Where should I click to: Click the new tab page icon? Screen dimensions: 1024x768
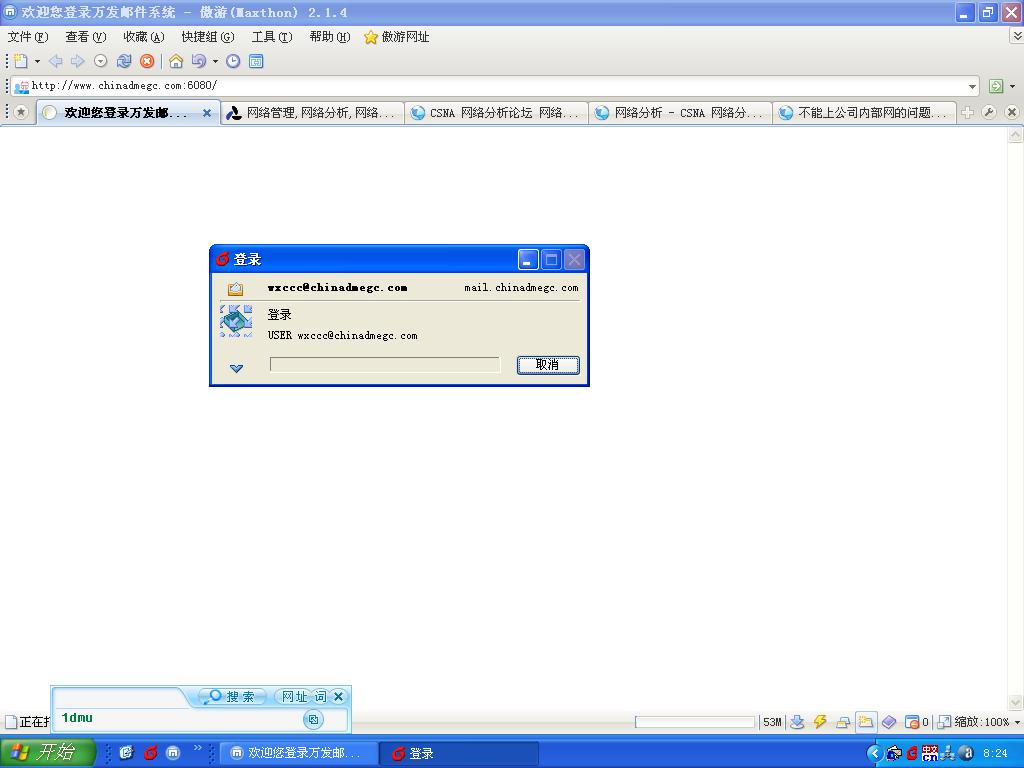point(21,61)
